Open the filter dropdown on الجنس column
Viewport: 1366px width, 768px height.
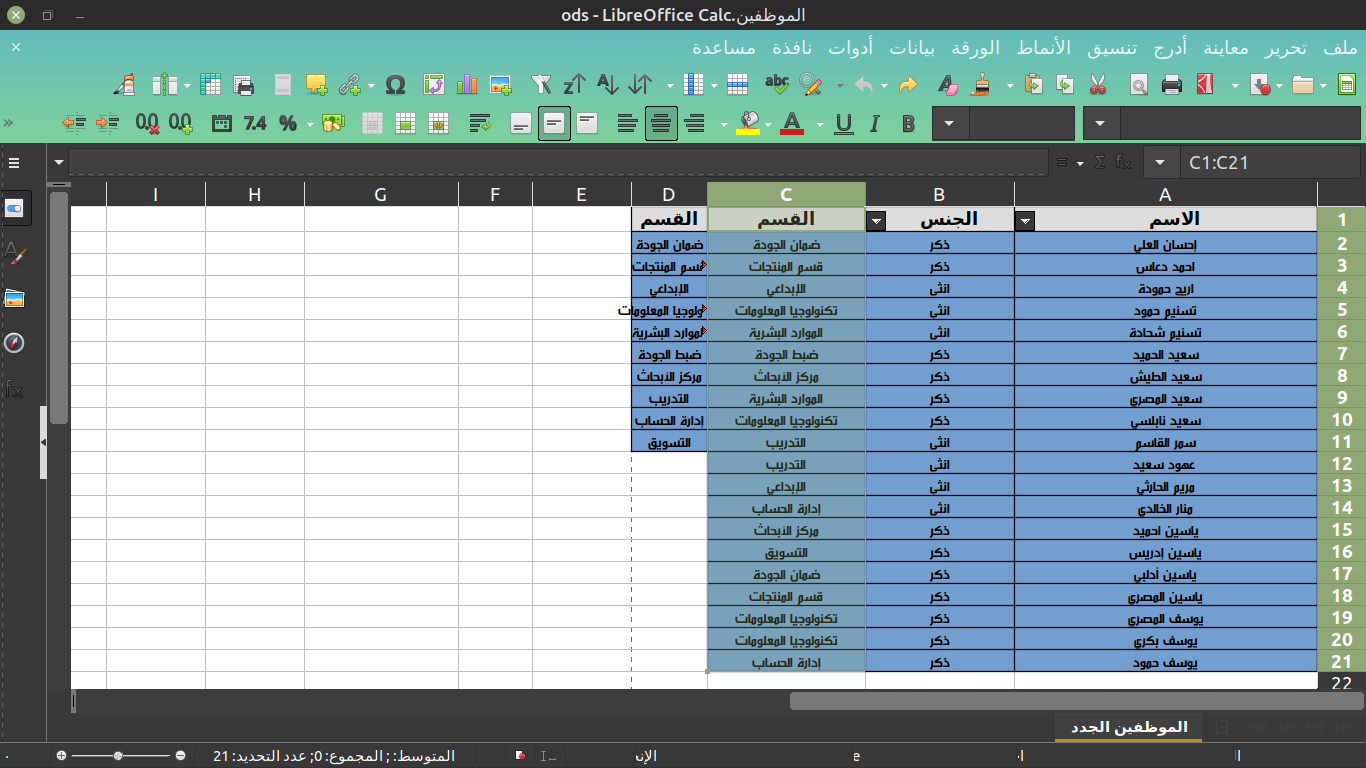[876, 221]
